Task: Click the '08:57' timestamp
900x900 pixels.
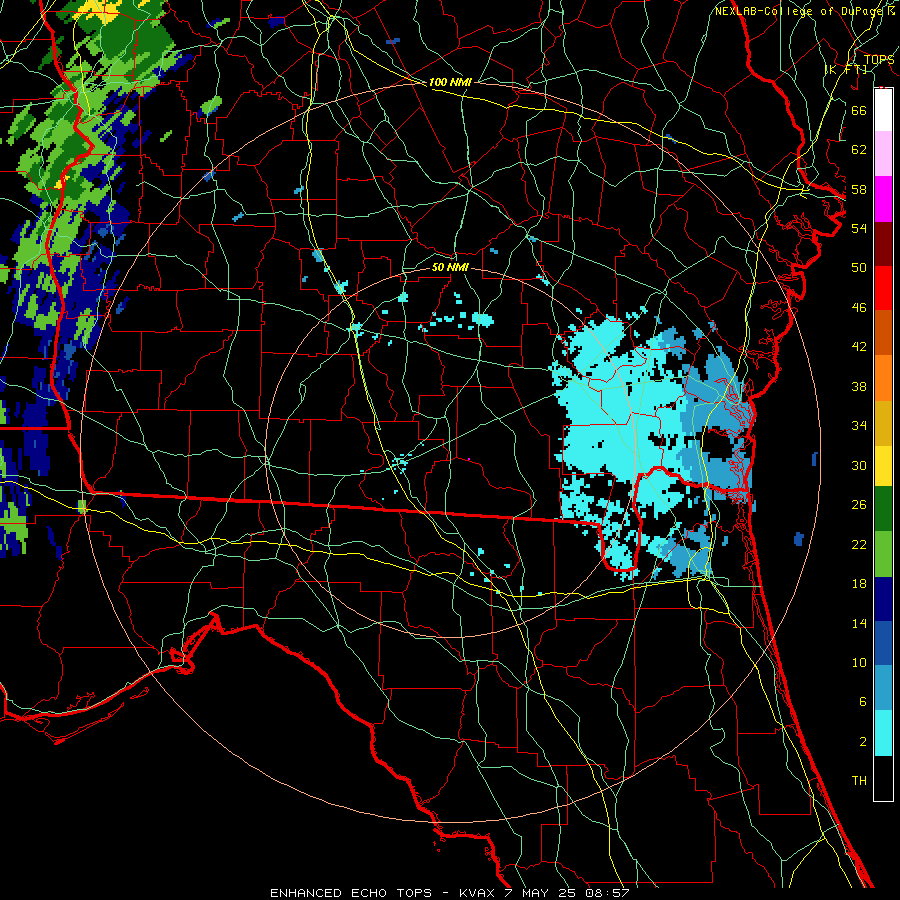Action: pyautogui.click(x=608, y=893)
